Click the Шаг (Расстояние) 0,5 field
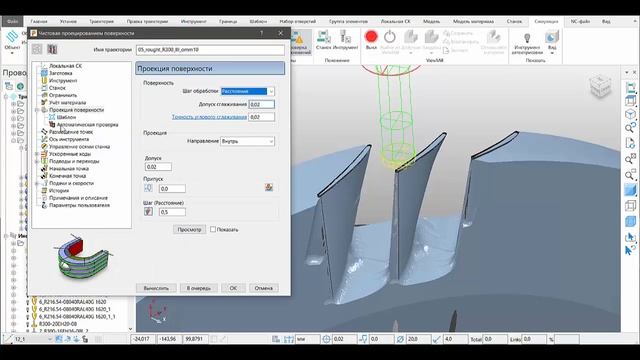The width and height of the screenshot is (640, 360). (x=172, y=212)
